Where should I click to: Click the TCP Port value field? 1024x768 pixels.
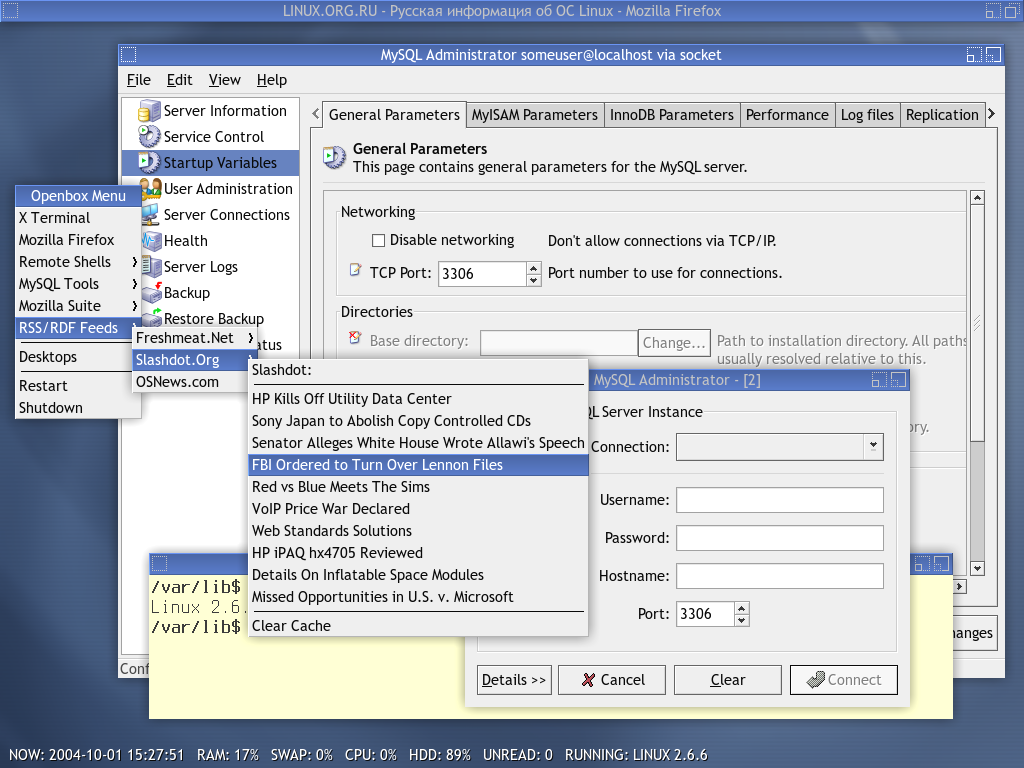pos(482,274)
